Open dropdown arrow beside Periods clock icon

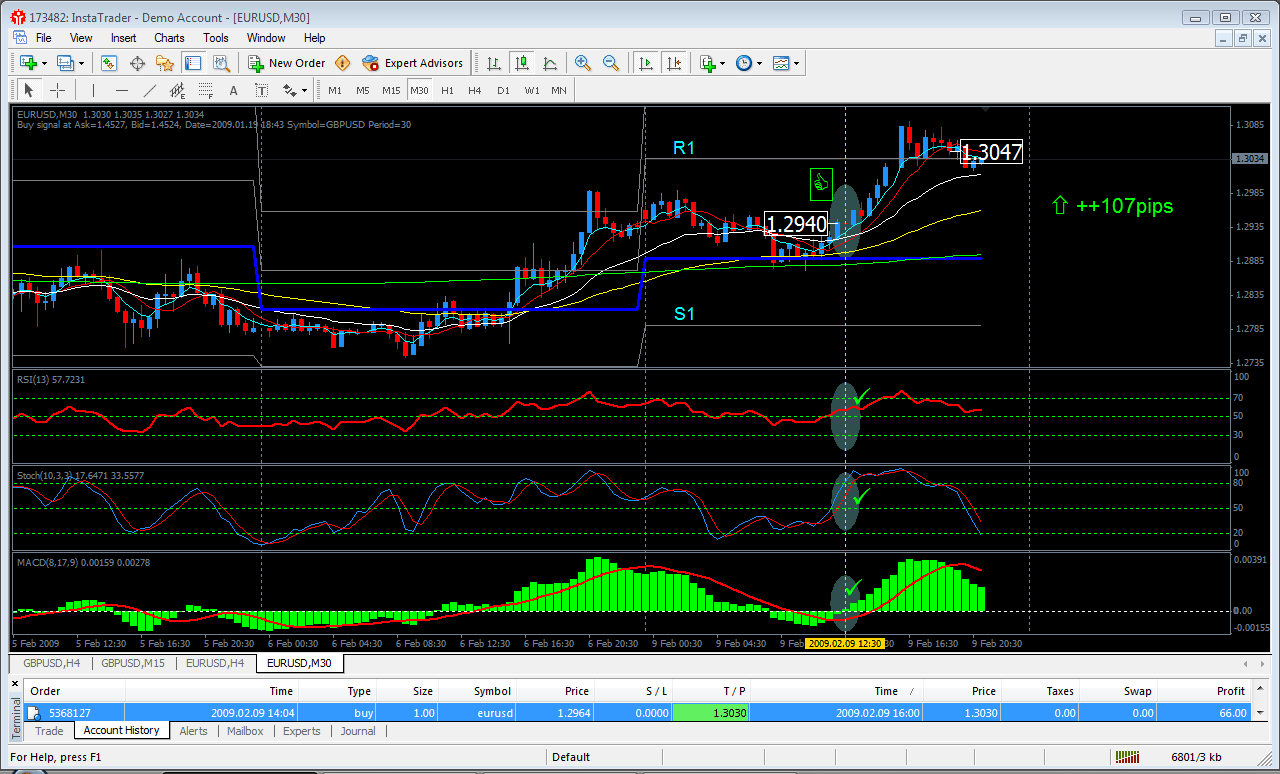click(x=759, y=63)
